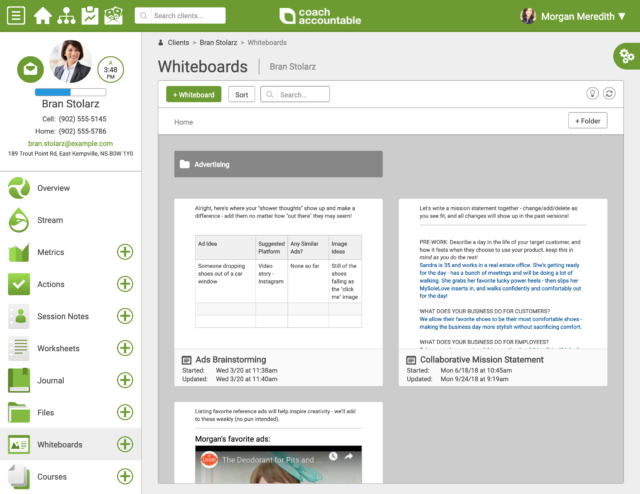Open the Collaborative Mission Statement whiteboard

click(x=503, y=292)
